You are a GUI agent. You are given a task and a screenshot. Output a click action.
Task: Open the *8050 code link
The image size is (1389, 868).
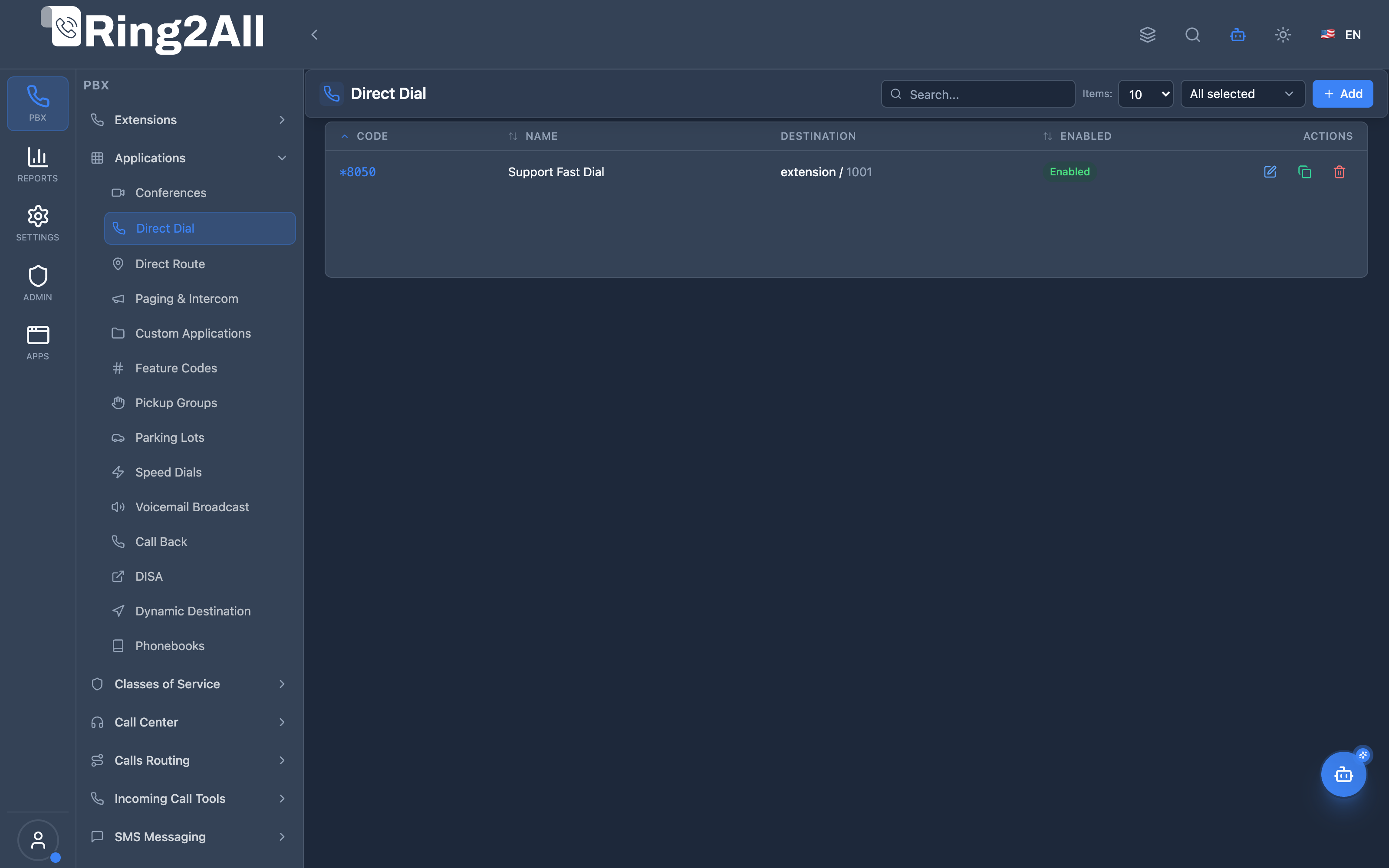(x=358, y=172)
